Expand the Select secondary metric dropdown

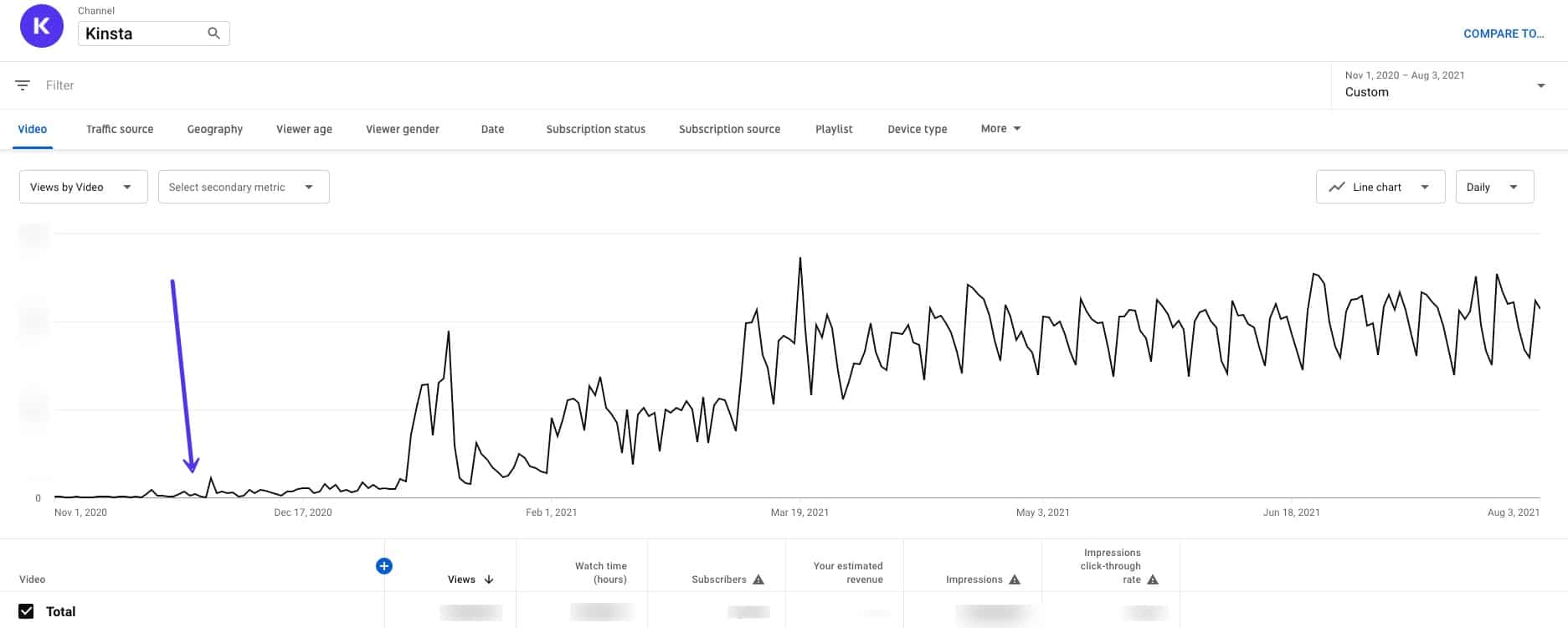(x=243, y=187)
